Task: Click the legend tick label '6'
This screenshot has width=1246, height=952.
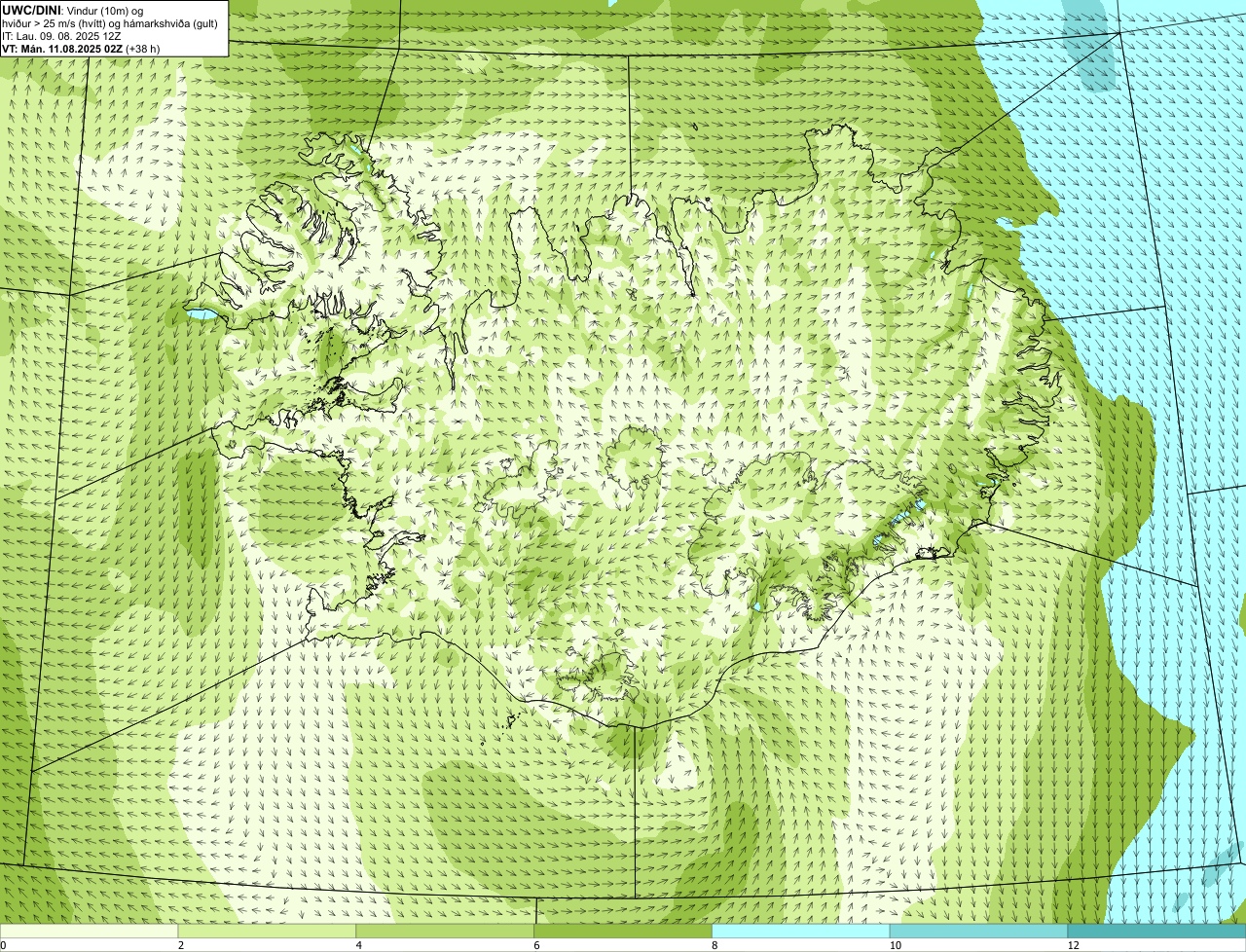Action: [537, 945]
